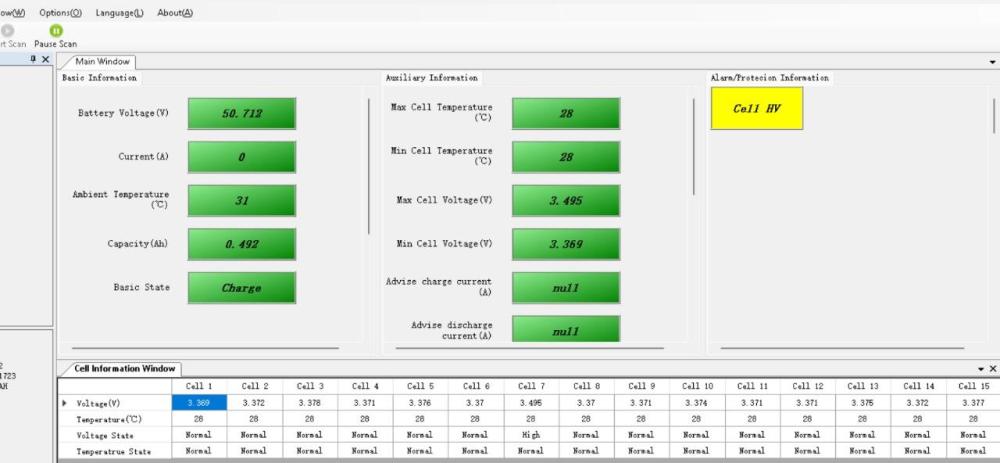Click the Current value field showing 0
The image size is (1000, 463).
point(242,157)
